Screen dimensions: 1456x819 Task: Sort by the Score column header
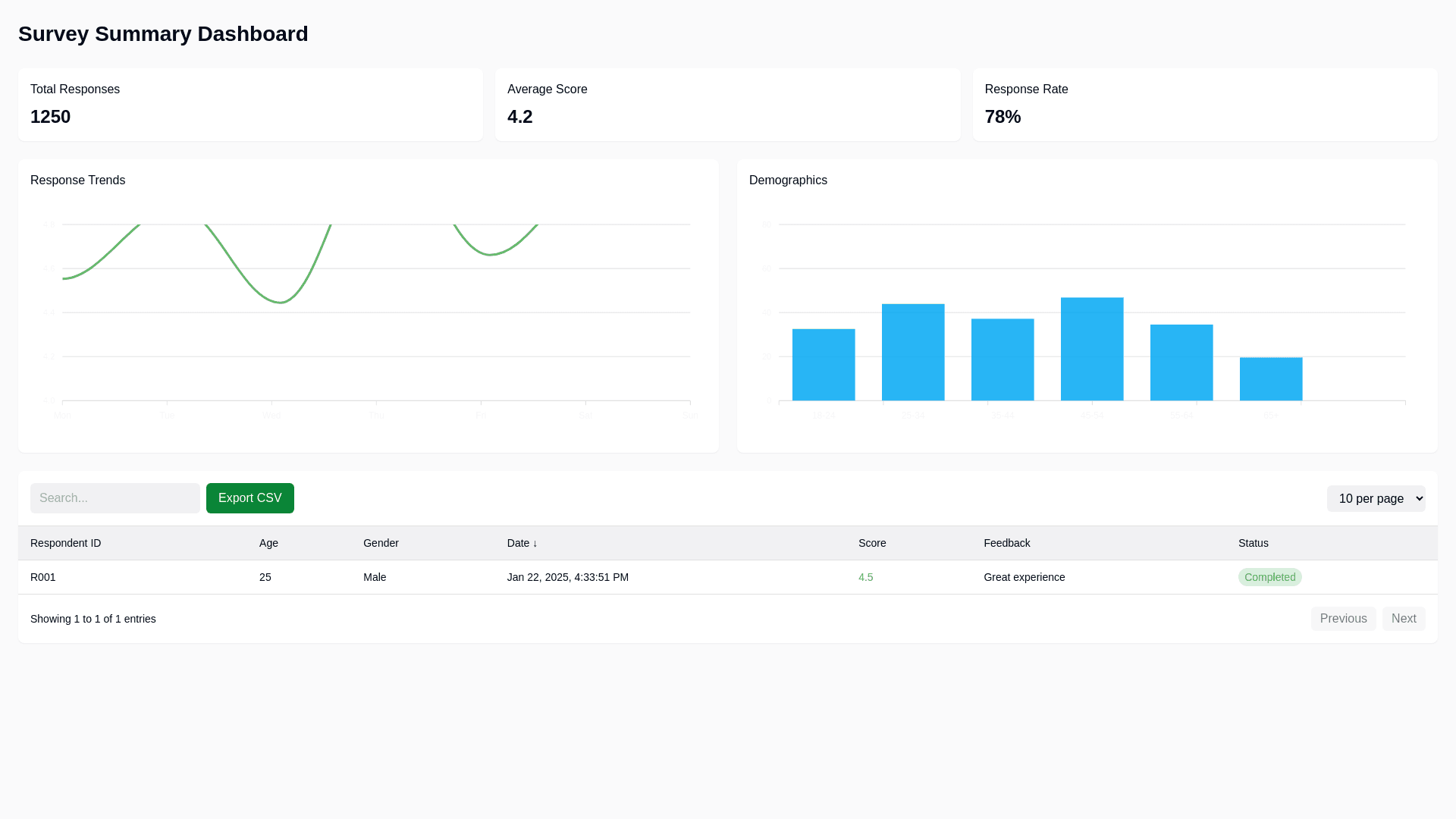click(871, 543)
